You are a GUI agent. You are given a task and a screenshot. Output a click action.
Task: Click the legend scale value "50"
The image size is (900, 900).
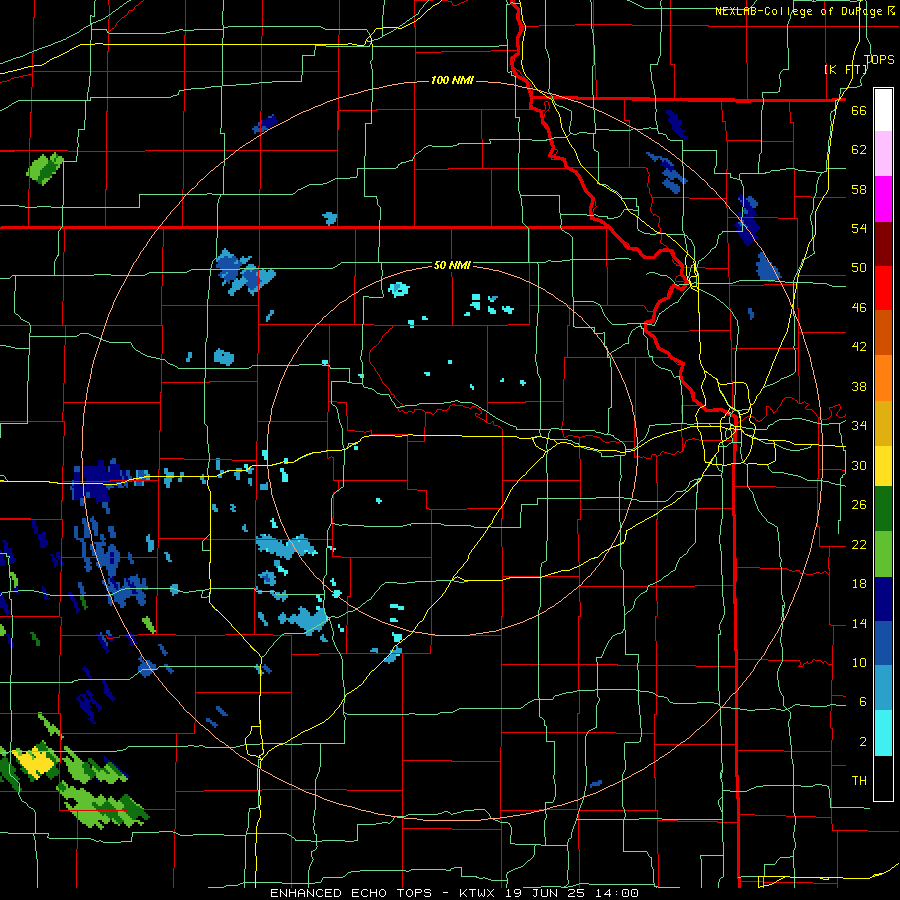pyautogui.click(x=859, y=268)
